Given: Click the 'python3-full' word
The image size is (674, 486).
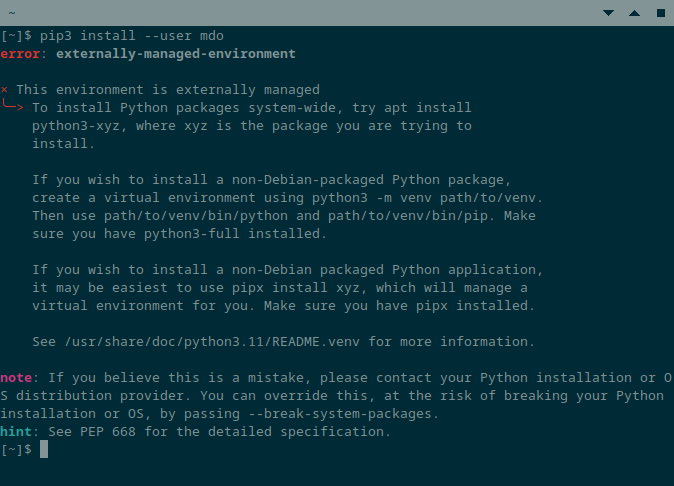Looking at the screenshot, I should tap(192, 234).
